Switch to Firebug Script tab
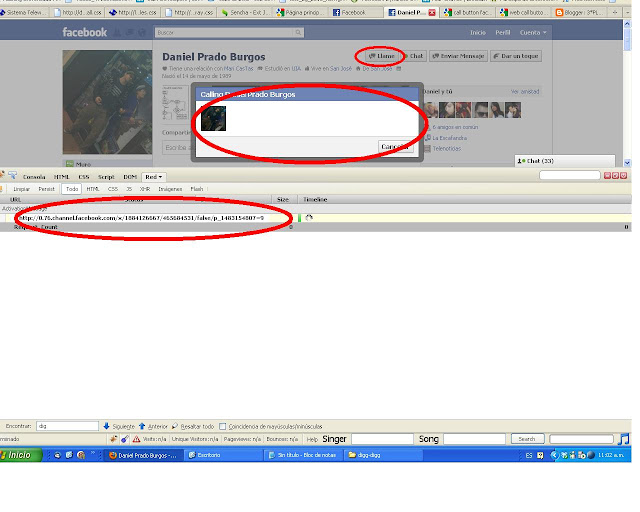The width and height of the screenshot is (640, 512). click(106, 177)
